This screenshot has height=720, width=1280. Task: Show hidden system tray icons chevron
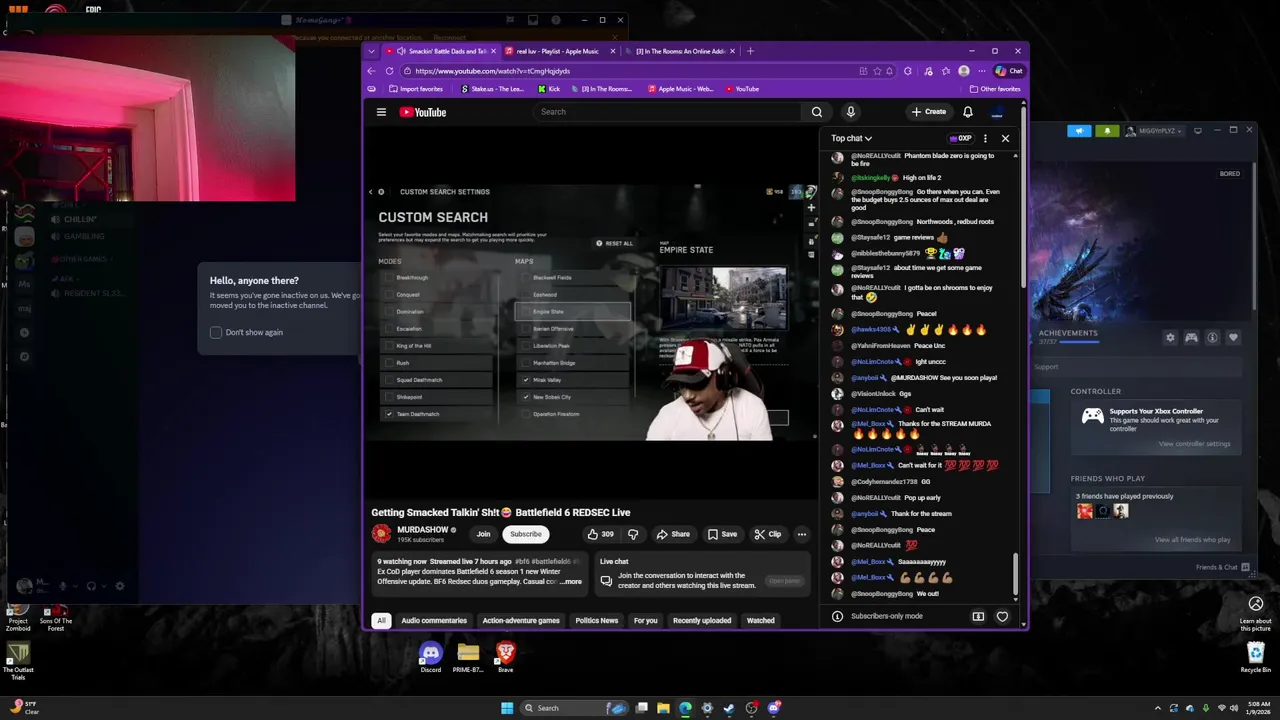(1158, 708)
